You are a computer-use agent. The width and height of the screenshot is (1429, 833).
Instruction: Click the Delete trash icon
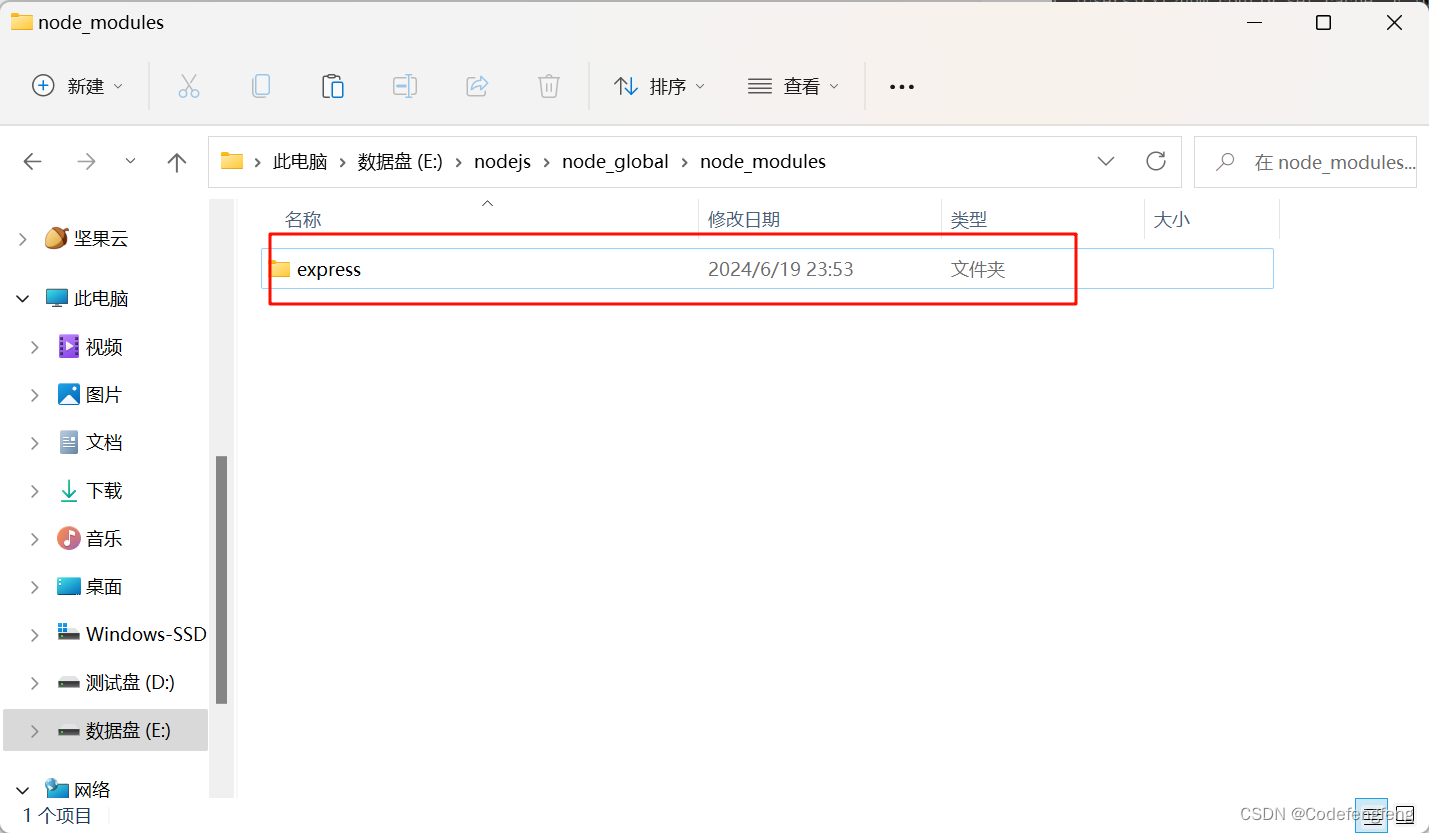click(x=548, y=86)
